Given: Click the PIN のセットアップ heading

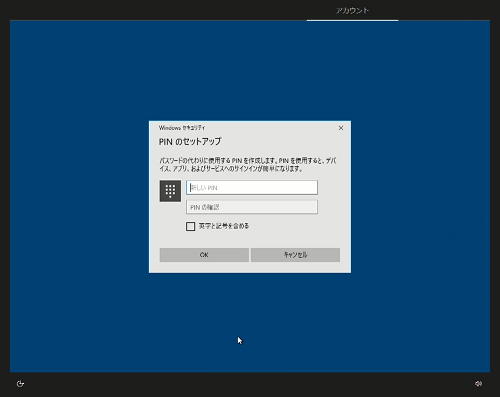Looking at the screenshot, I should point(190,141).
